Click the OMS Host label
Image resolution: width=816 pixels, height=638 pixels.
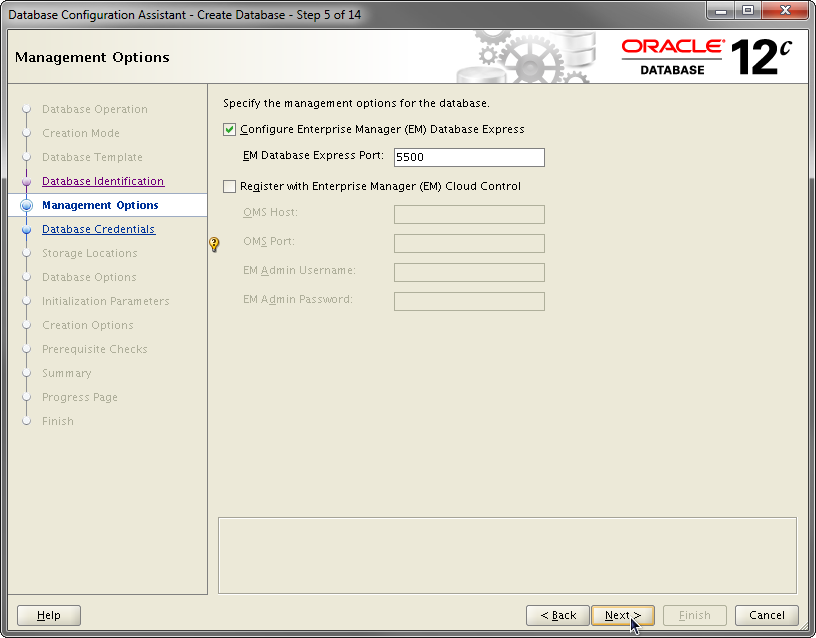[270, 212]
